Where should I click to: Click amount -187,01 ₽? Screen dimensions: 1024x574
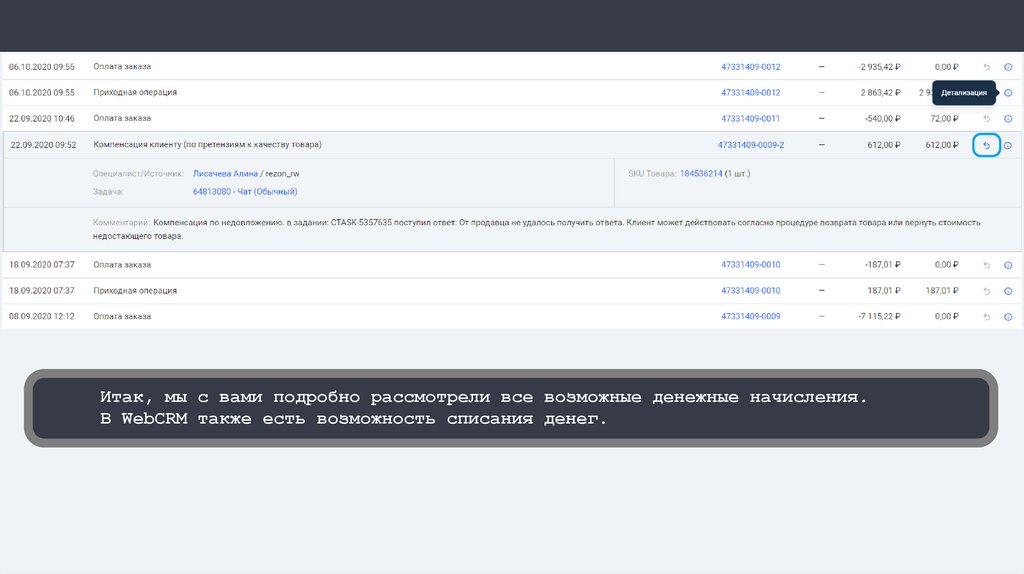tap(883, 264)
